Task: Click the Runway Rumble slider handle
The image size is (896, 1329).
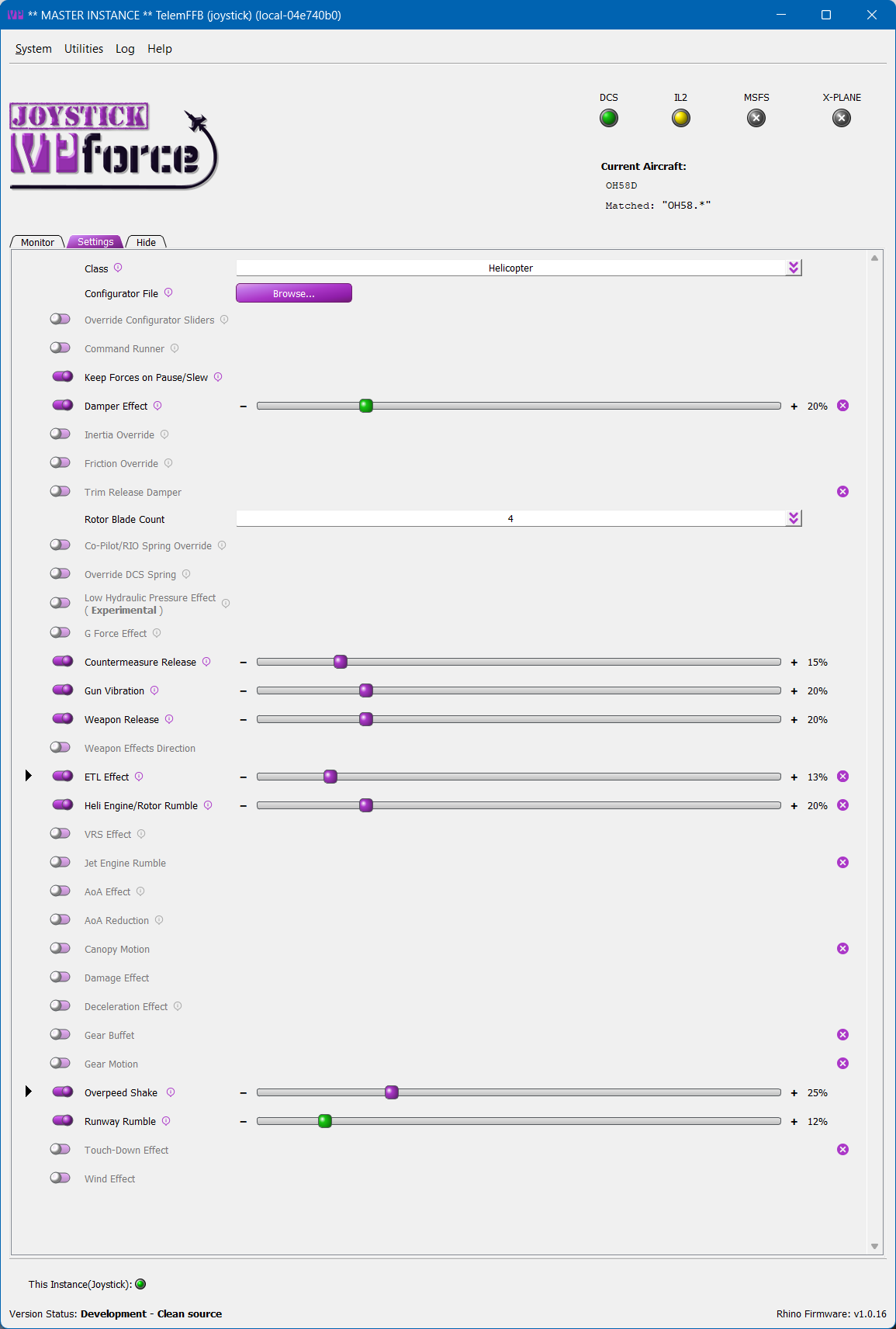Action: pyautogui.click(x=325, y=1121)
